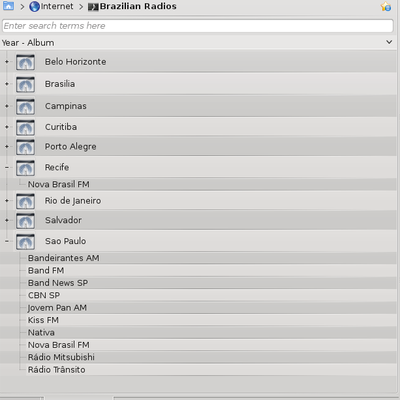Select the Sao Paulo label
400x400 pixels.
tap(66, 241)
